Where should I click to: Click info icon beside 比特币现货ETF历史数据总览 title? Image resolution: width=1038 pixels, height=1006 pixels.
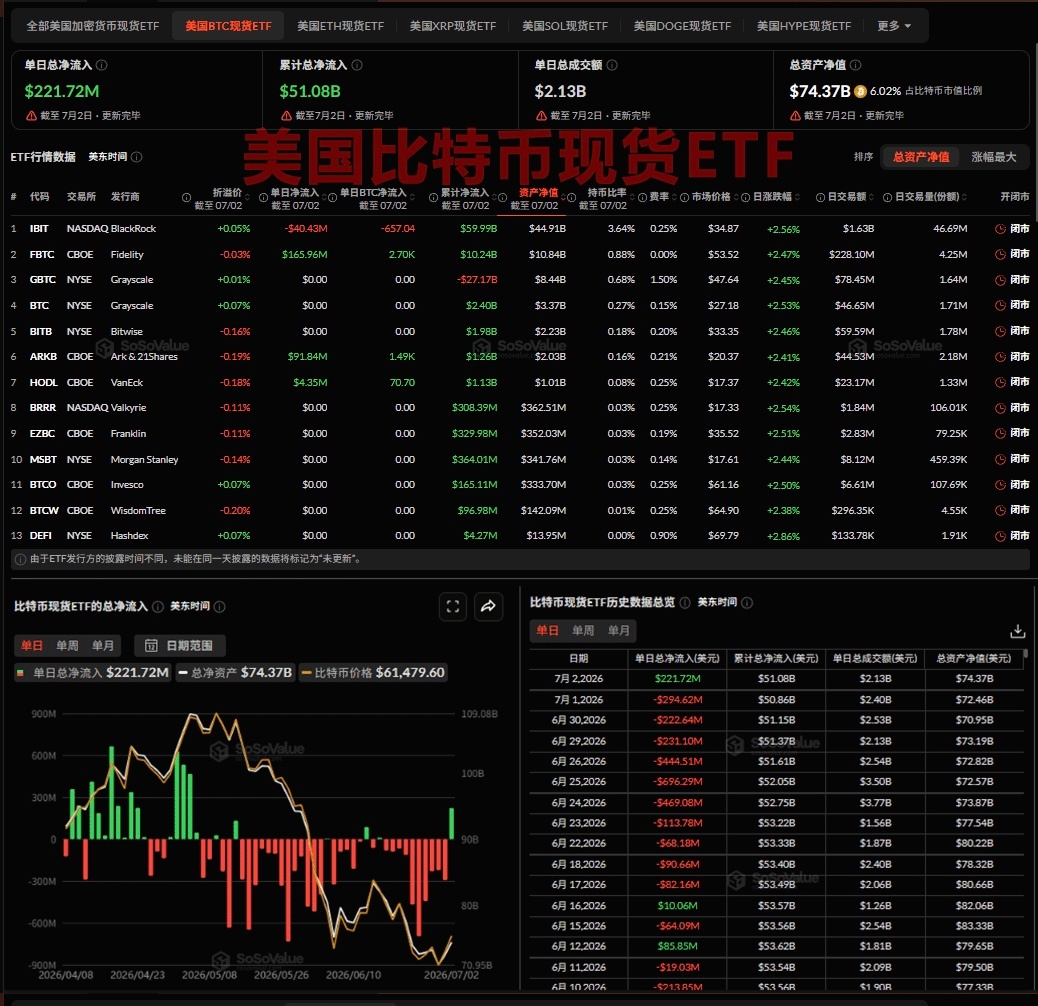(684, 602)
